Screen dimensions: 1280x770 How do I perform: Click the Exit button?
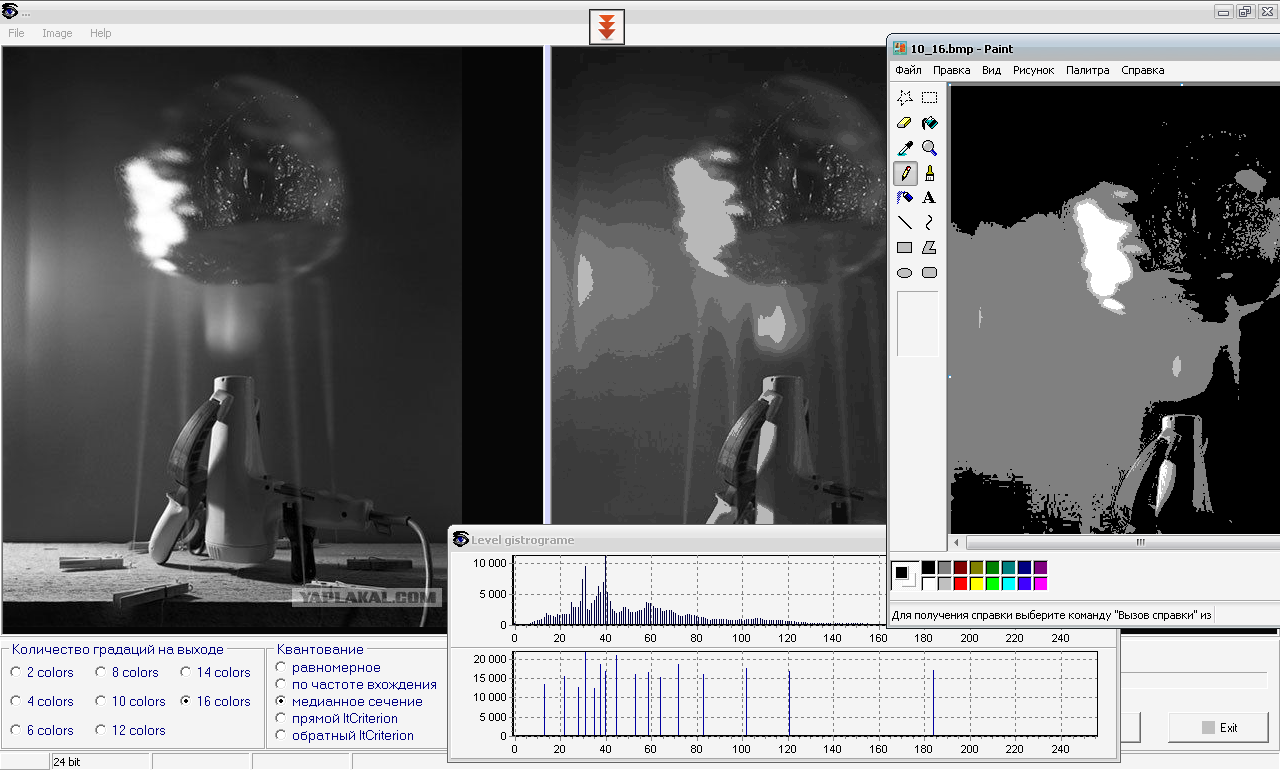(1218, 727)
